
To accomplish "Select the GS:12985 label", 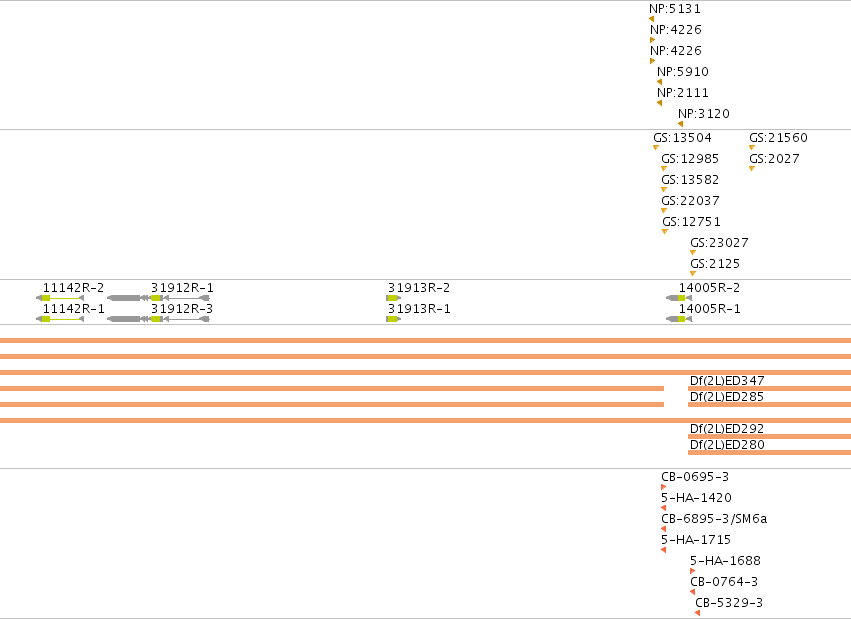I will point(690,159).
